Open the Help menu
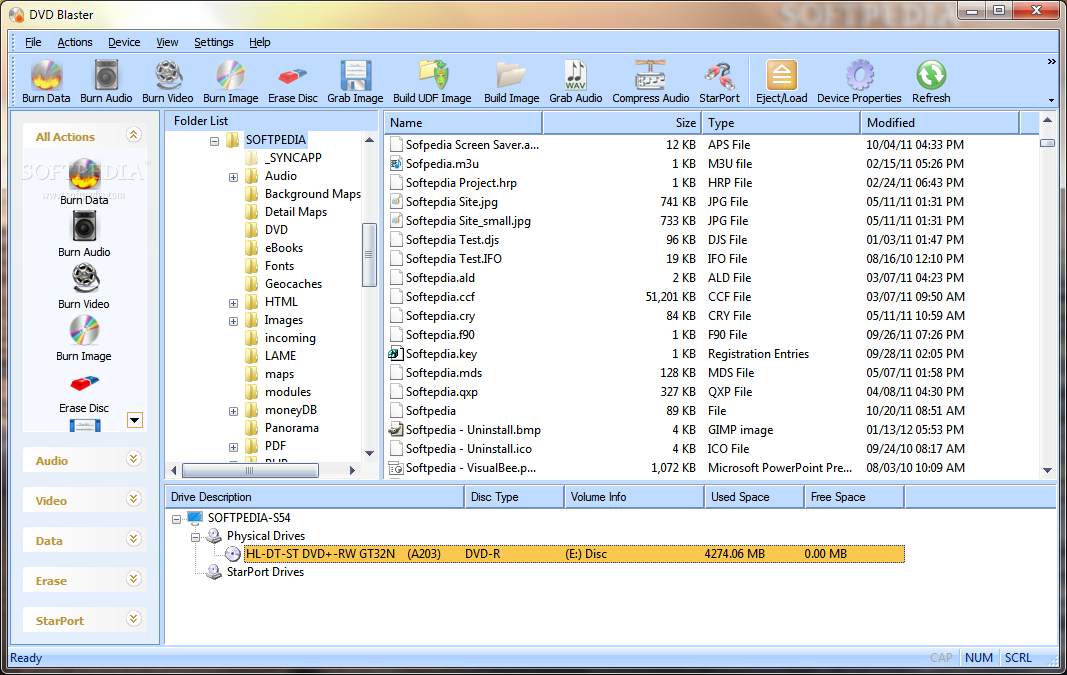Viewport: 1067px width, 675px height. pos(259,42)
